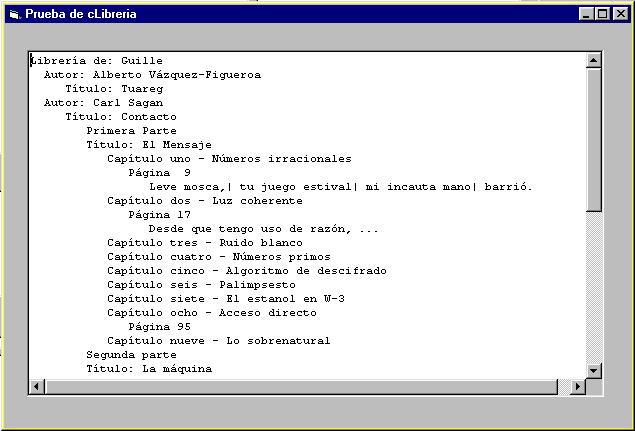
Task: Click the vertical scrollbar thumb
Action: (594, 140)
